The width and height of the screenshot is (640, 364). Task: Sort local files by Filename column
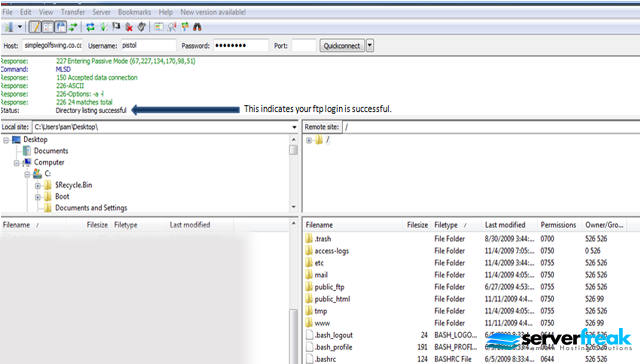[33, 225]
